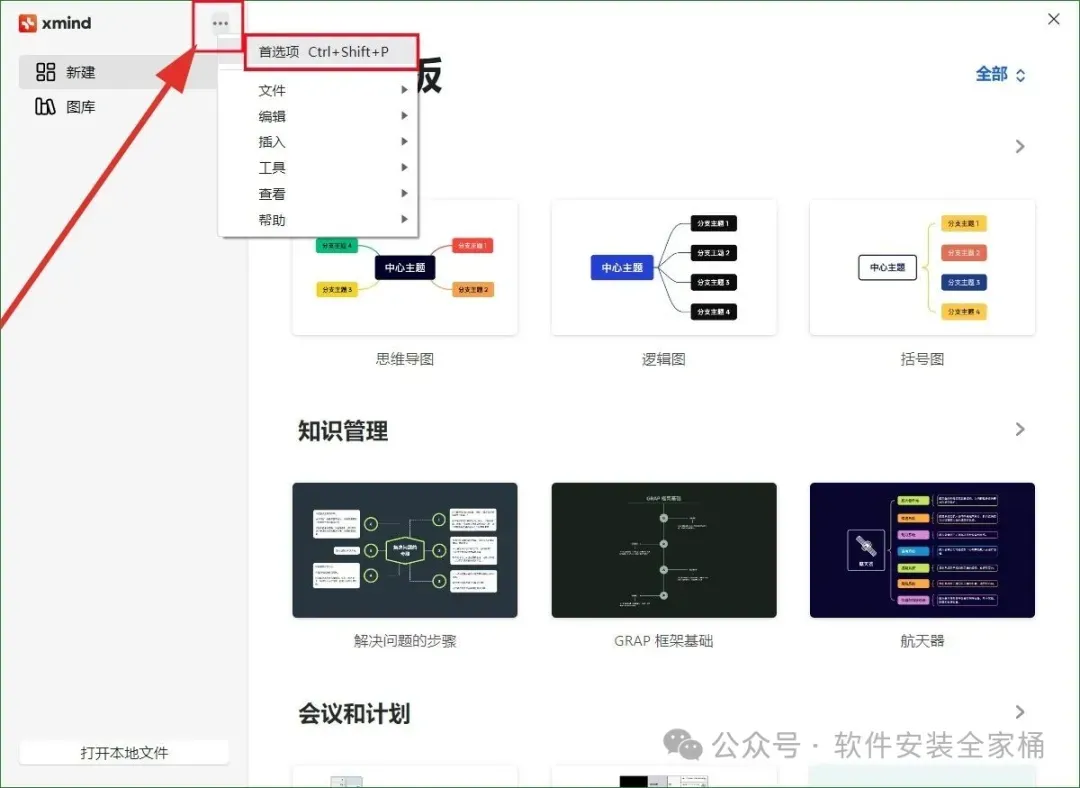Expand the arrow beside 插入
Image resolution: width=1080 pixels, height=788 pixels.
click(x=404, y=141)
